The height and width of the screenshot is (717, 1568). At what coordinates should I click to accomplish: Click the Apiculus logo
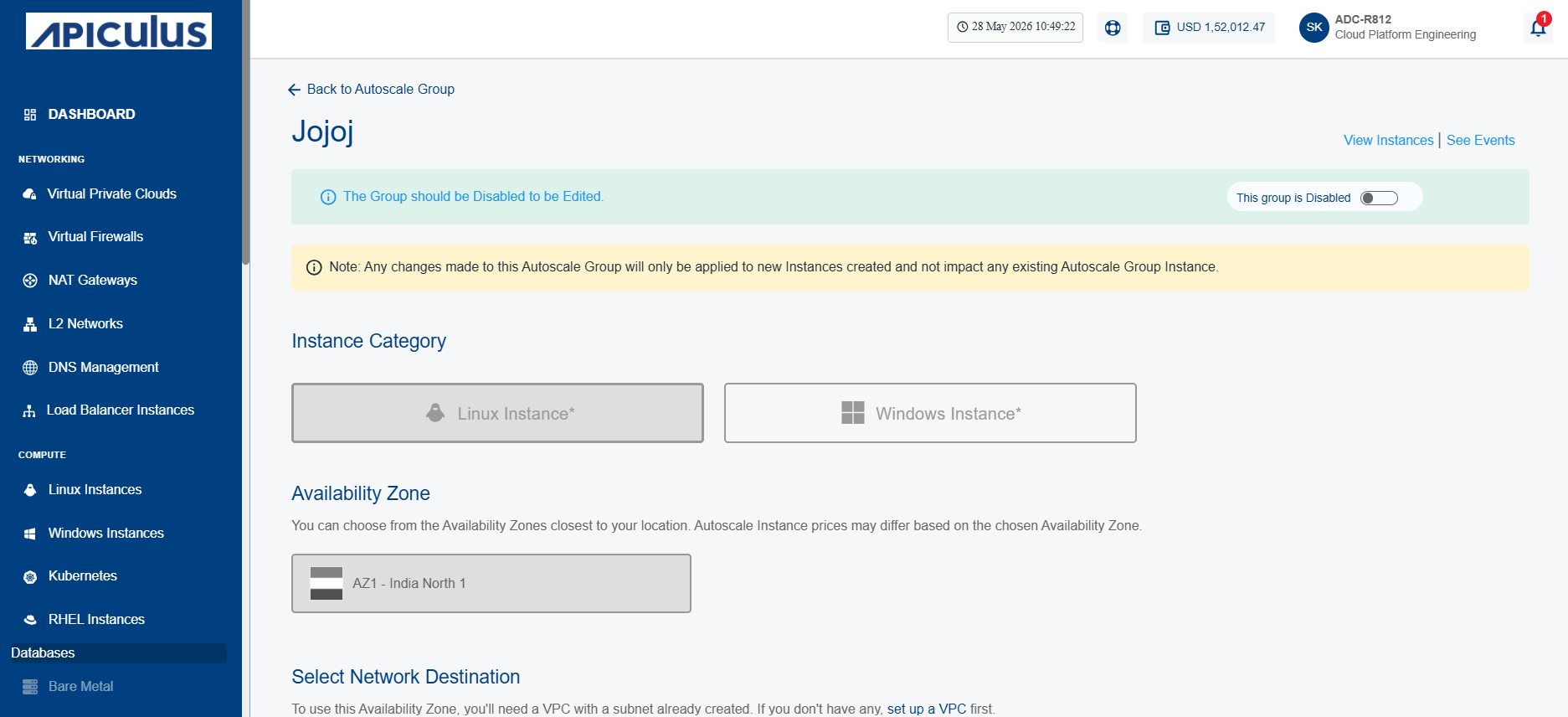pos(119,31)
